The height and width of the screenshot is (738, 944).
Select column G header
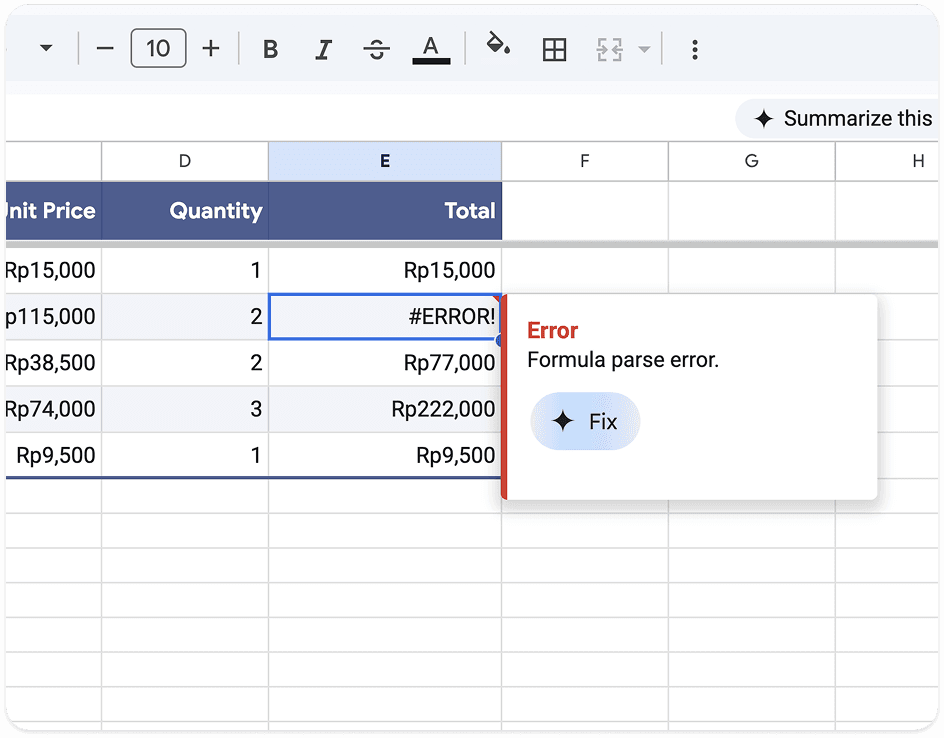tap(751, 161)
